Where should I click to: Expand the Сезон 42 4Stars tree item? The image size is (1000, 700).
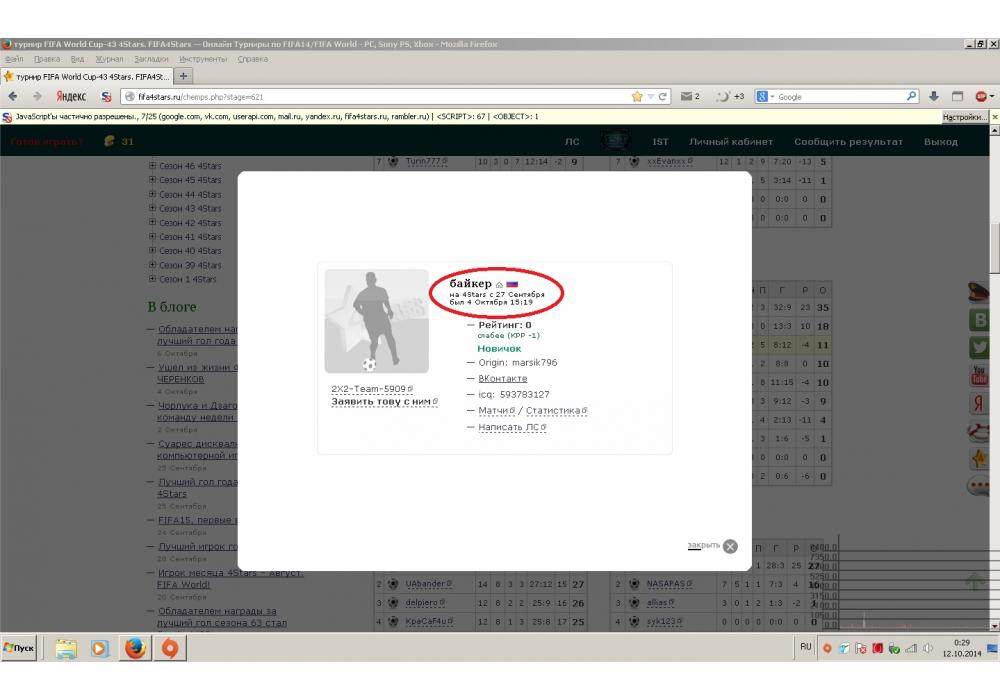[x=153, y=223]
